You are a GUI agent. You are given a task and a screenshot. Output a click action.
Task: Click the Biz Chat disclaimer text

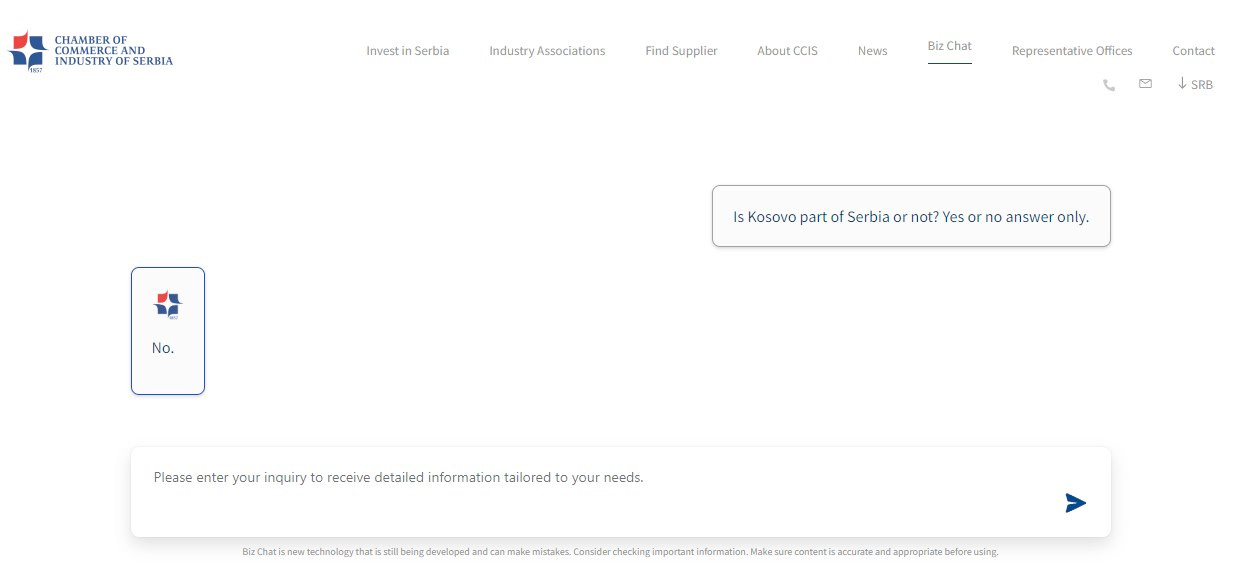pyautogui.click(x=620, y=552)
